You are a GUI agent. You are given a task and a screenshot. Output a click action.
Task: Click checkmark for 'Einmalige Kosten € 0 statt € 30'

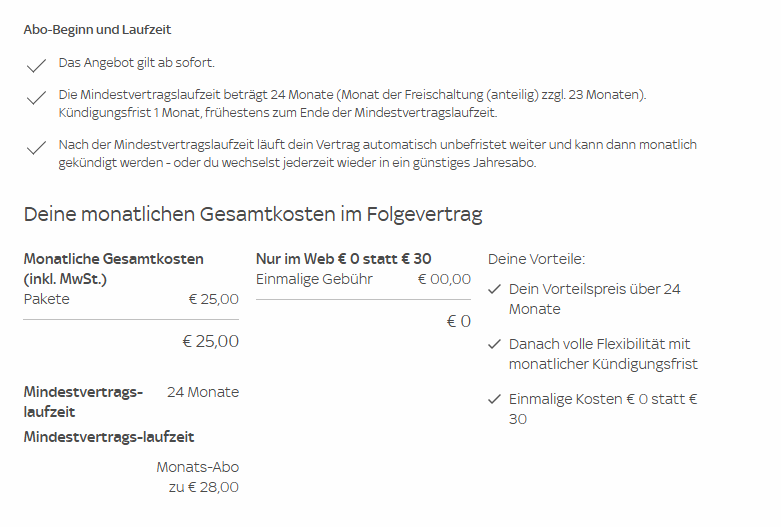click(x=494, y=398)
